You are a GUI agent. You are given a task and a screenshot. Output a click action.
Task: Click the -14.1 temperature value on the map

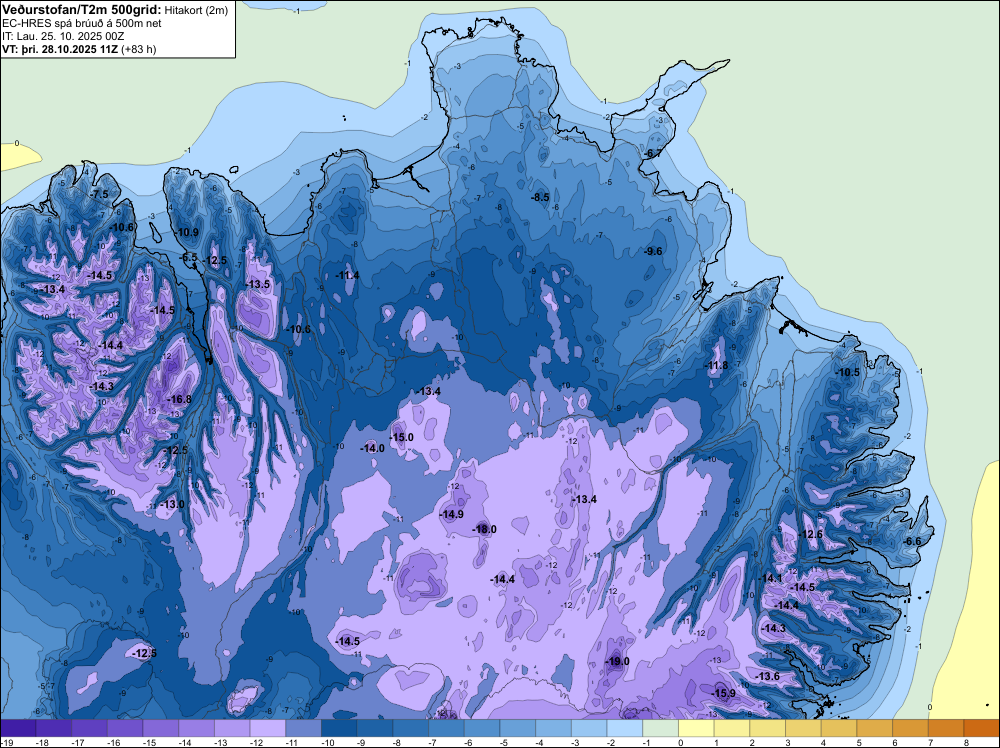pos(770,578)
